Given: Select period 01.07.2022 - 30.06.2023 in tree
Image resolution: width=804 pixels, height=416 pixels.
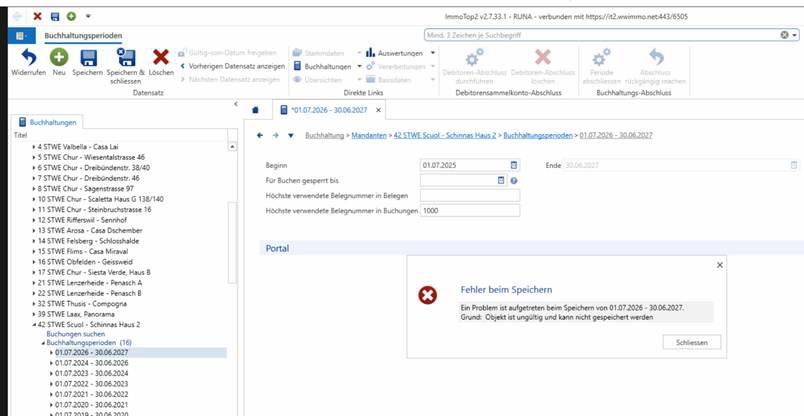Looking at the screenshot, I should (92, 384).
